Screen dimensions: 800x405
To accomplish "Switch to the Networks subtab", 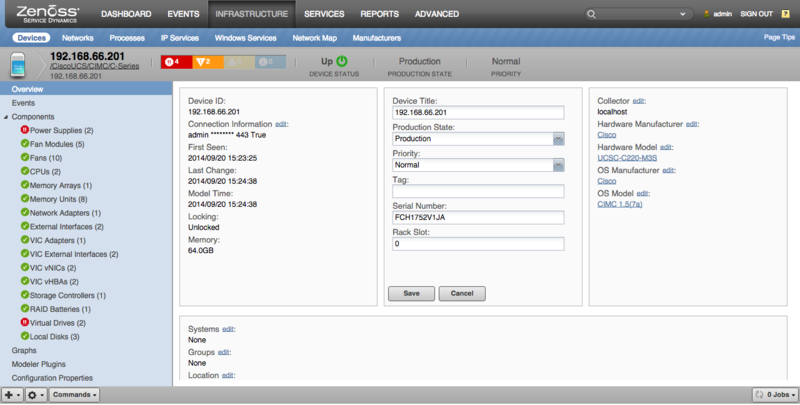I will [x=78, y=38].
